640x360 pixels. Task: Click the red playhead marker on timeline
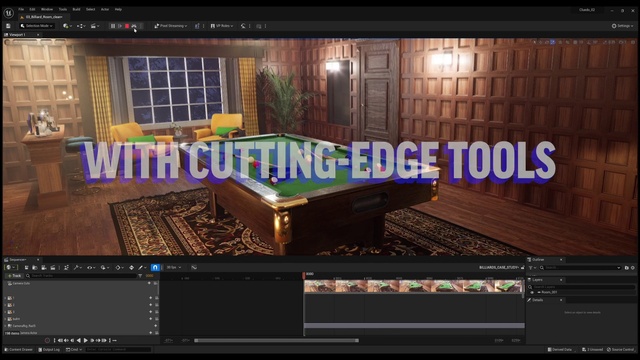(x=304, y=276)
